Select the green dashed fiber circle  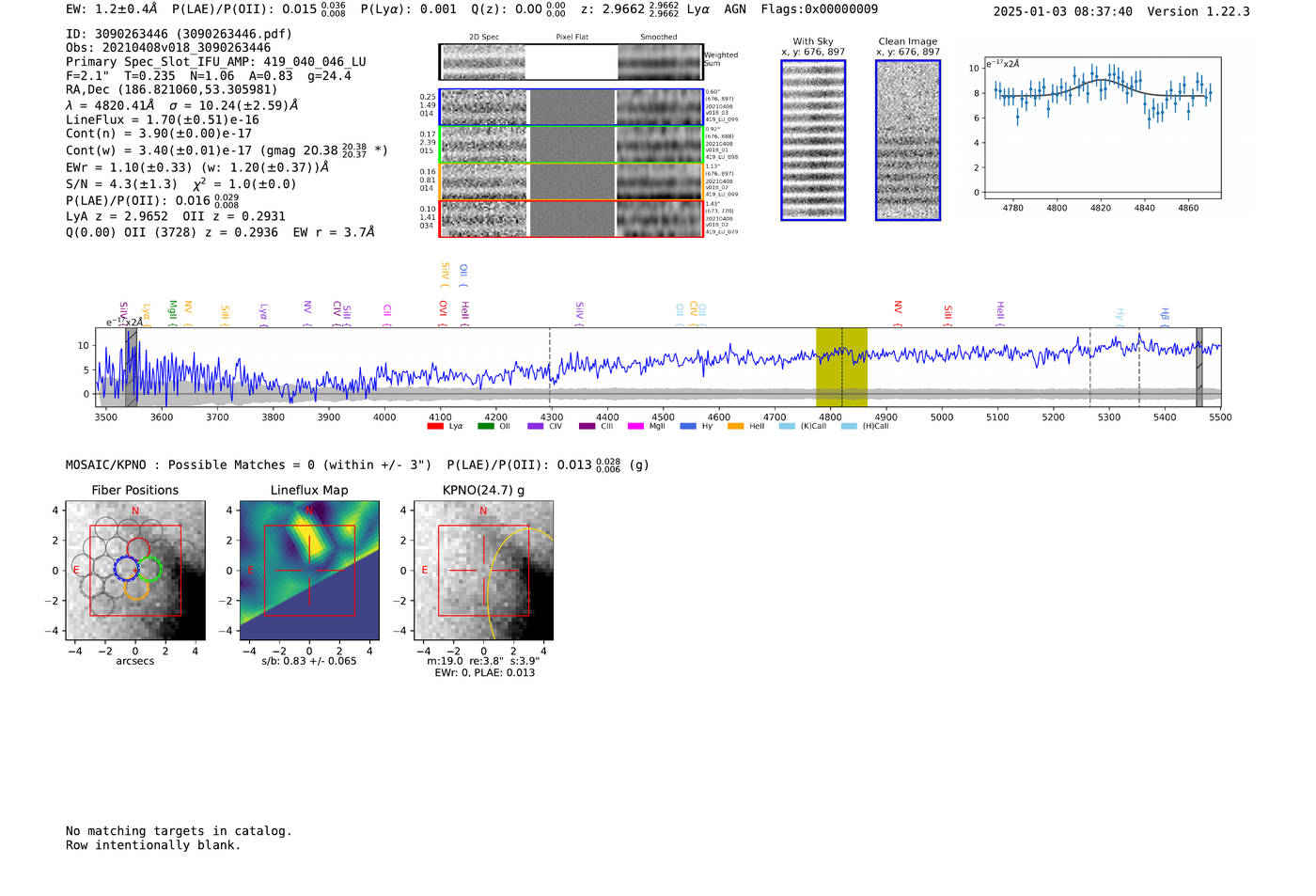[150, 569]
